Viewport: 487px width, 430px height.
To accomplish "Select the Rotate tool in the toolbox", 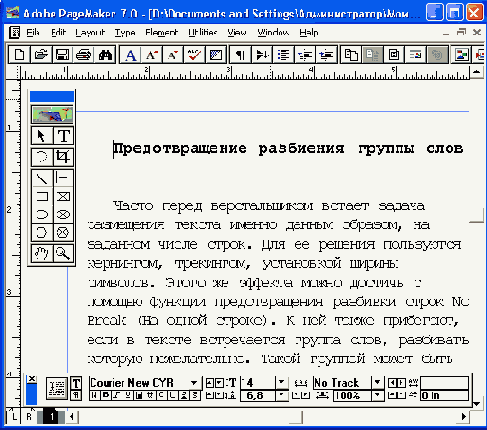I will pyautogui.click(x=41, y=157).
